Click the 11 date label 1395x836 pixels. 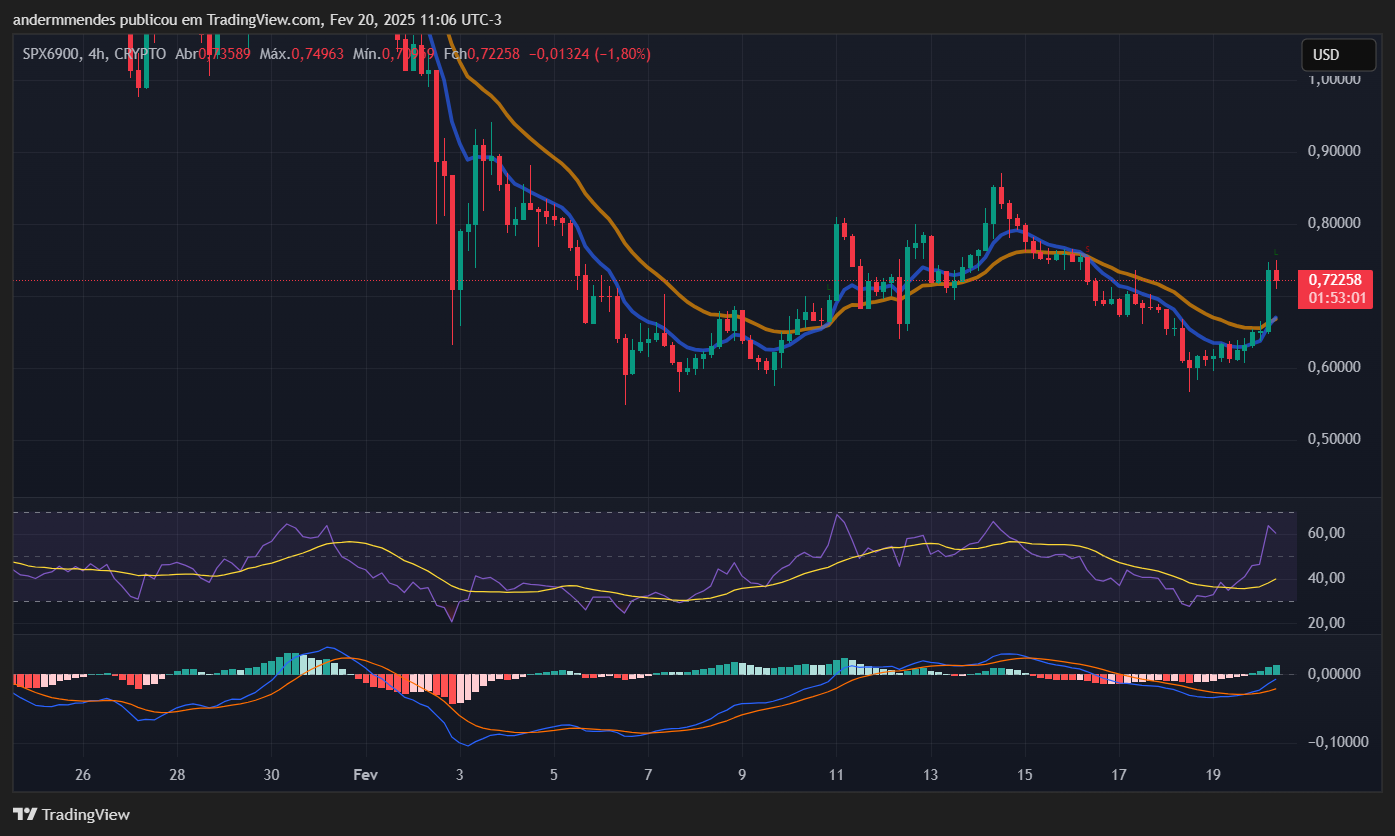tap(836, 775)
